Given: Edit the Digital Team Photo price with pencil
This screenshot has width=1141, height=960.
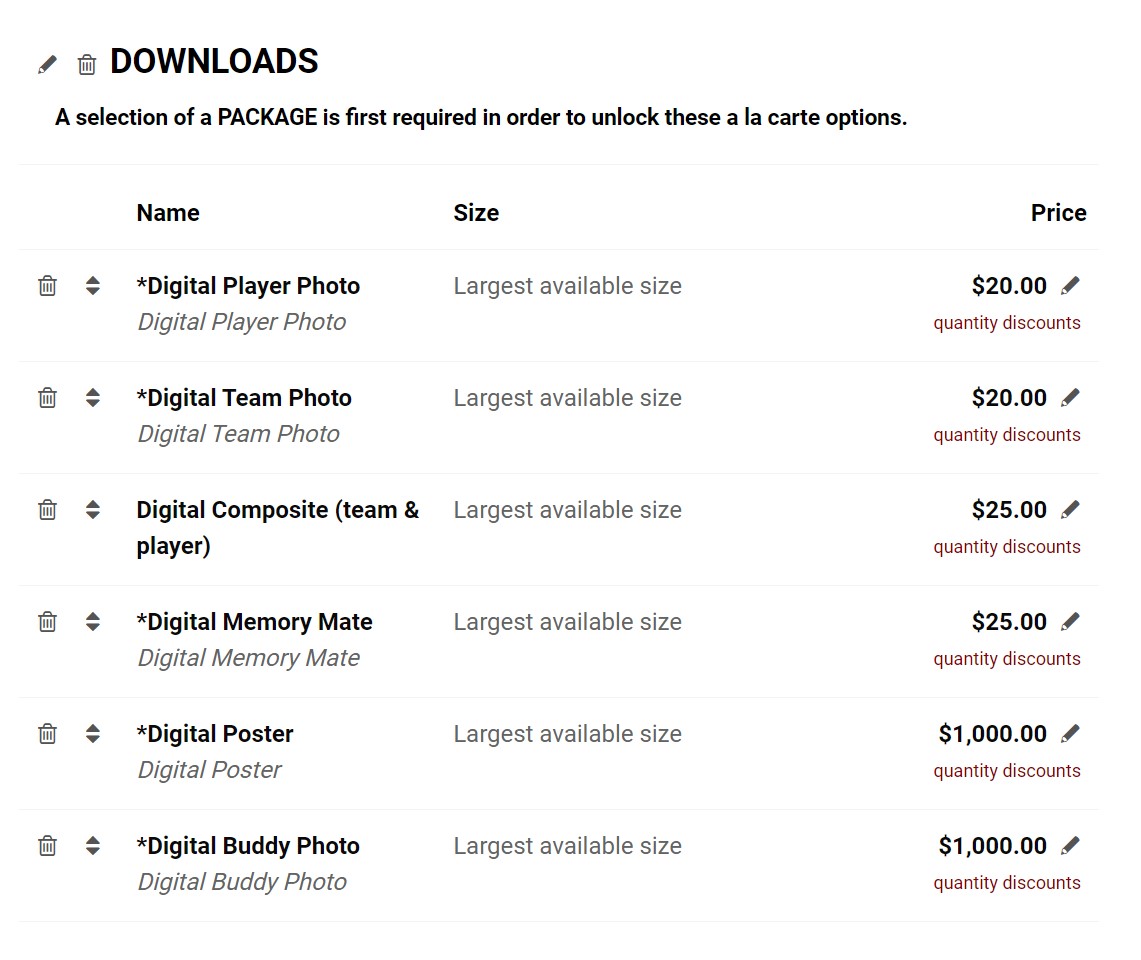Looking at the screenshot, I should point(1070,398).
